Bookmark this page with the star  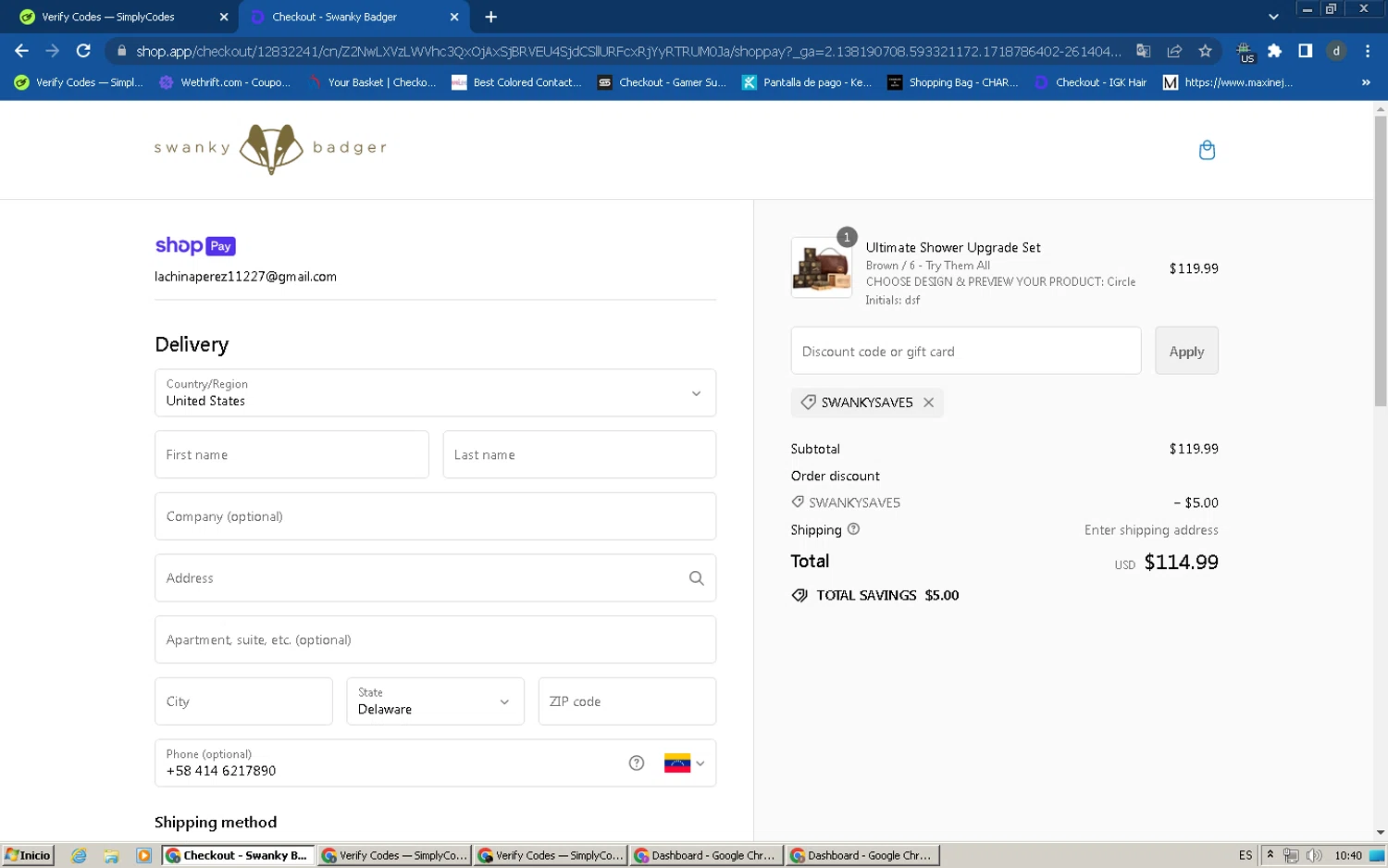(1205, 51)
